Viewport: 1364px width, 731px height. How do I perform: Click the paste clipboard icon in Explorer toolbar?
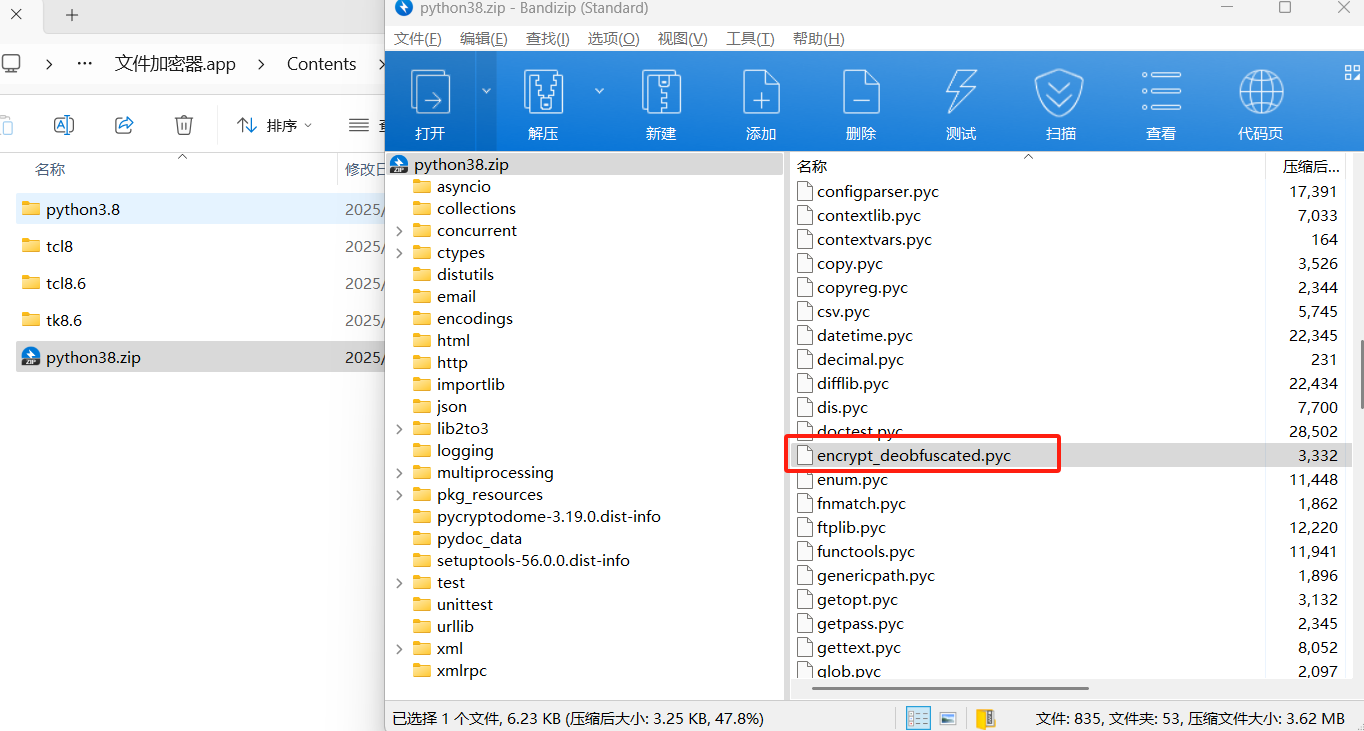(x=6, y=125)
